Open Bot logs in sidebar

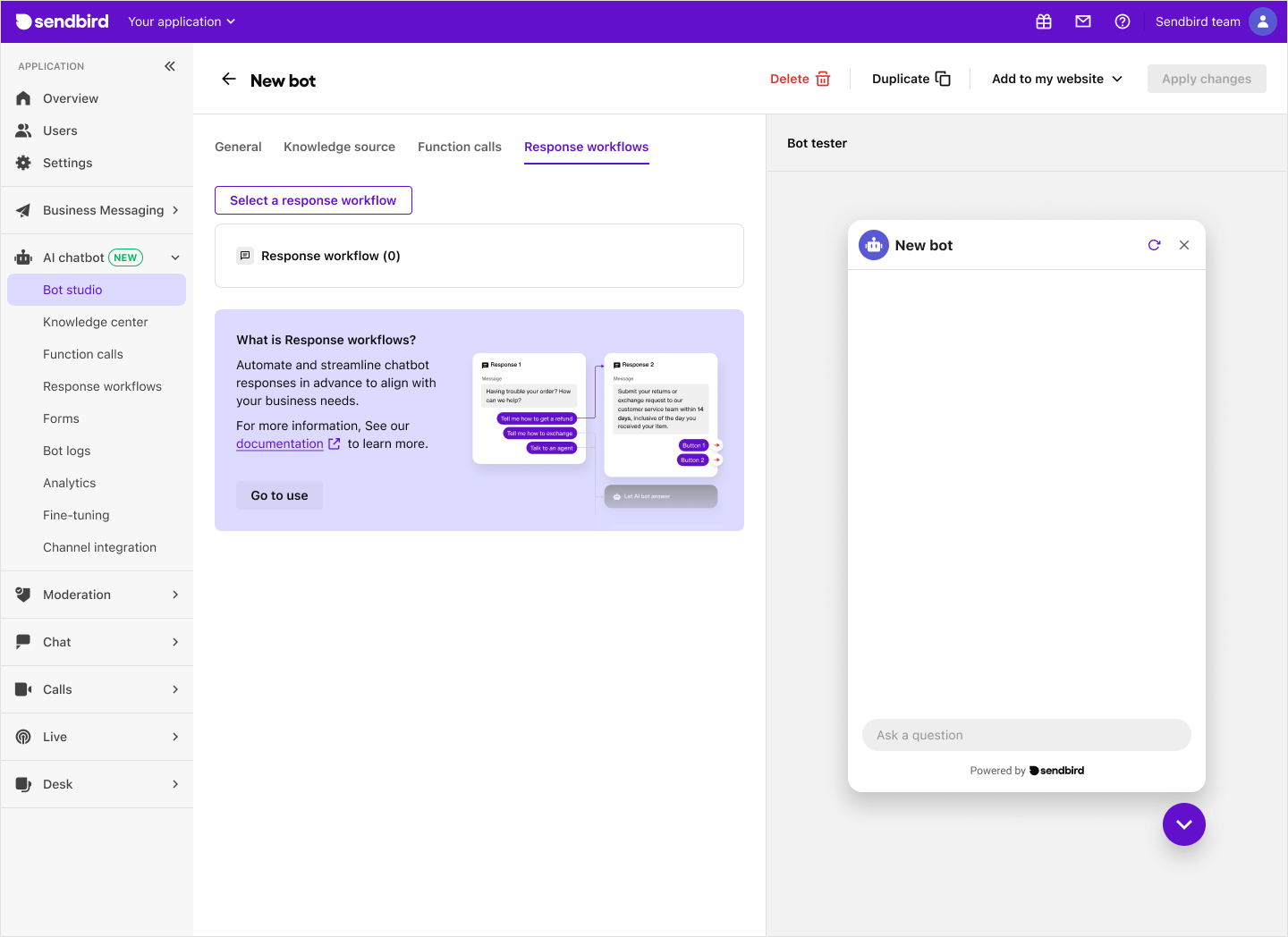click(x=67, y=451)
